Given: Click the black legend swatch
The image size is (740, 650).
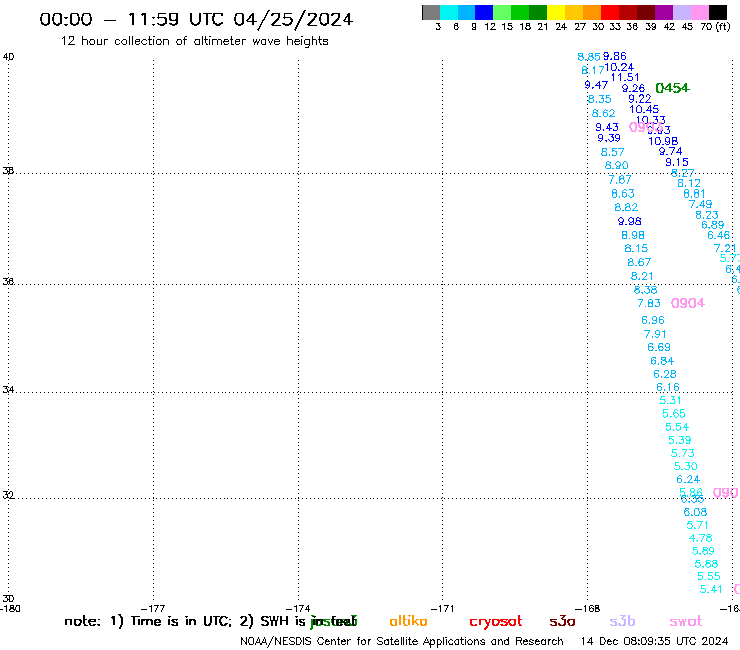Looking at the screenshot, I should tap(718, 12).
